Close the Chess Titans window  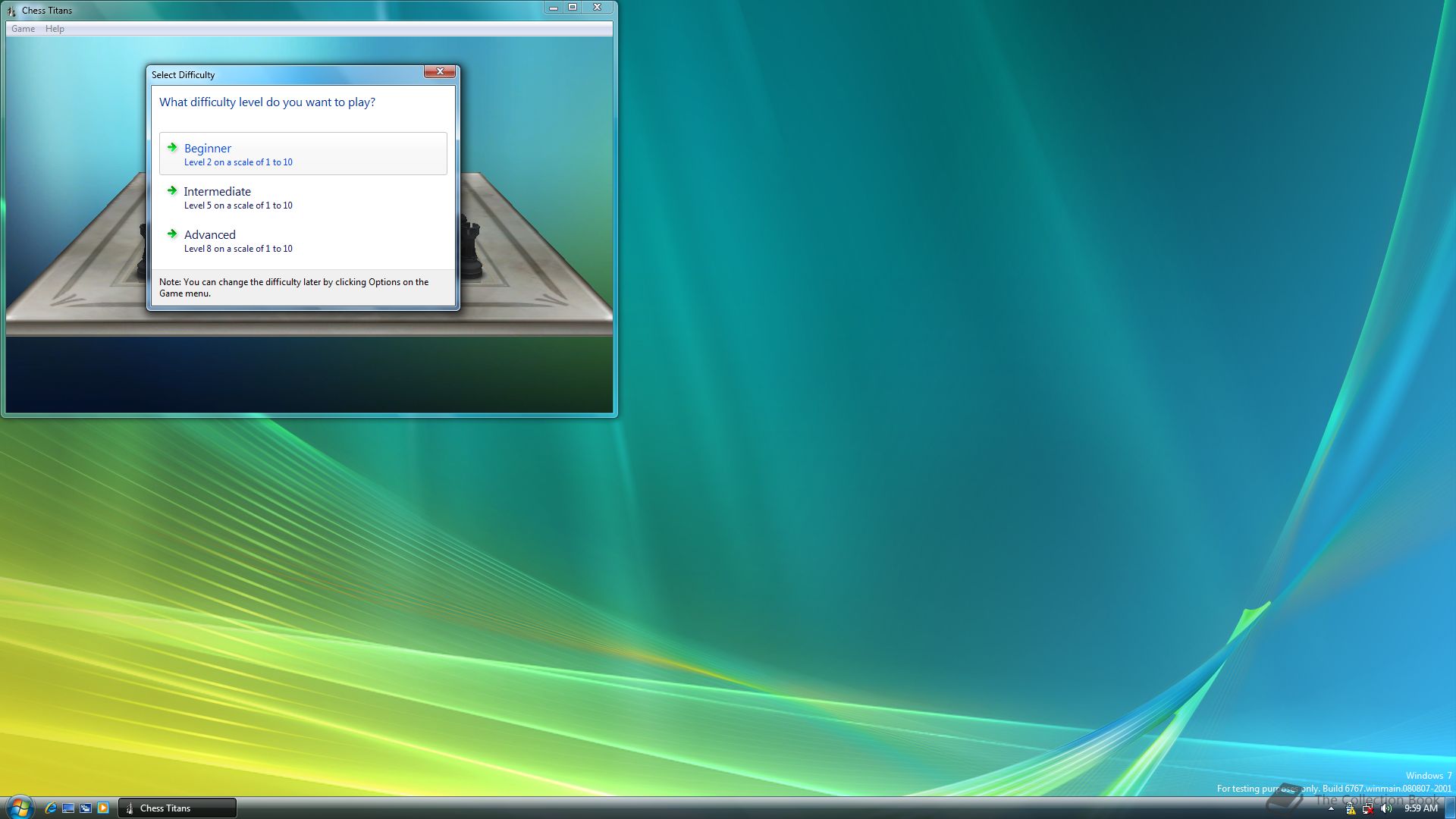pos(598,8)
